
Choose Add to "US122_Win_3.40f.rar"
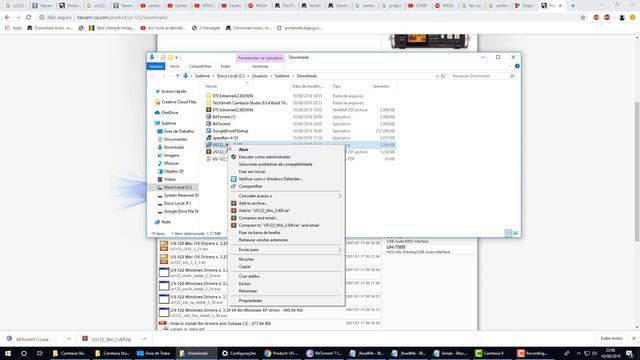[x=264, y=211]
